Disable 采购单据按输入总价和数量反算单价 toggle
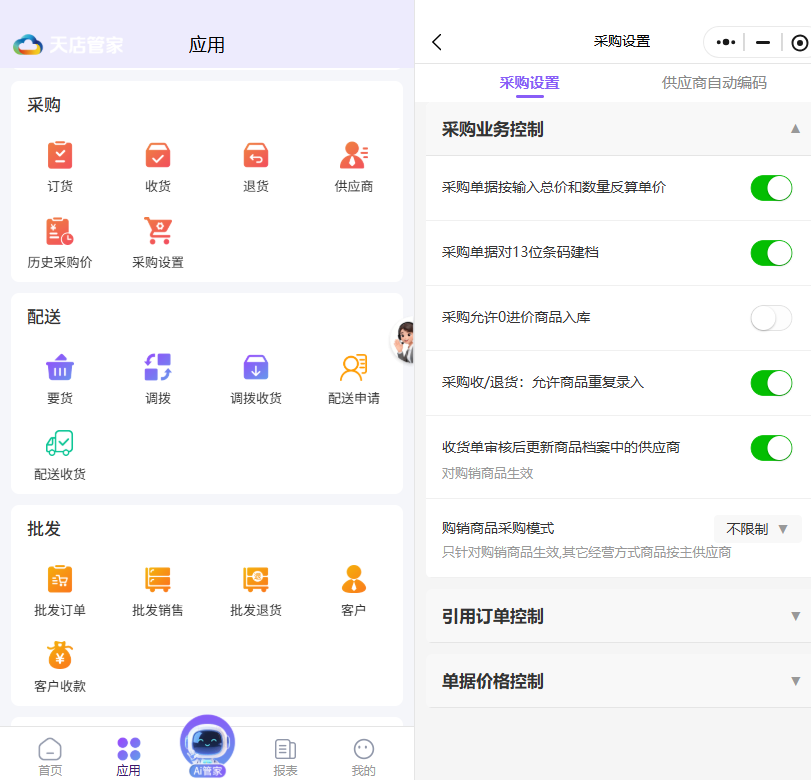811x780 pixels. tap(771, 188)
